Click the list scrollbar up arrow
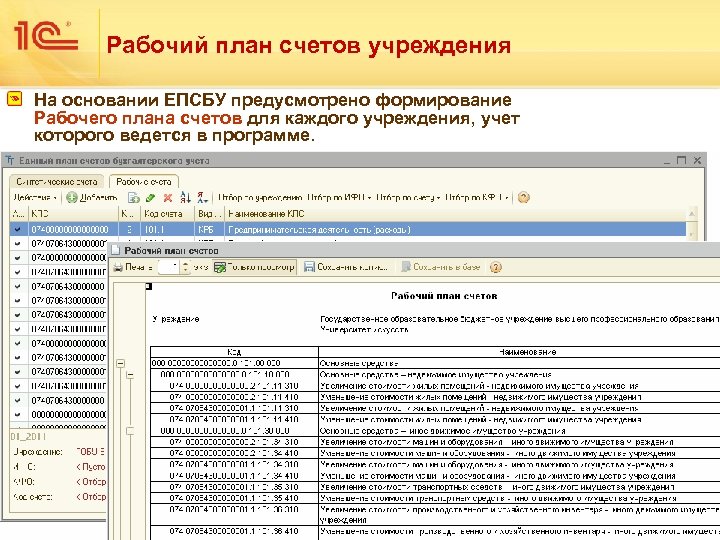Viewport: 720px width, 540px height. pyautogui.click(x=692, y=214)
